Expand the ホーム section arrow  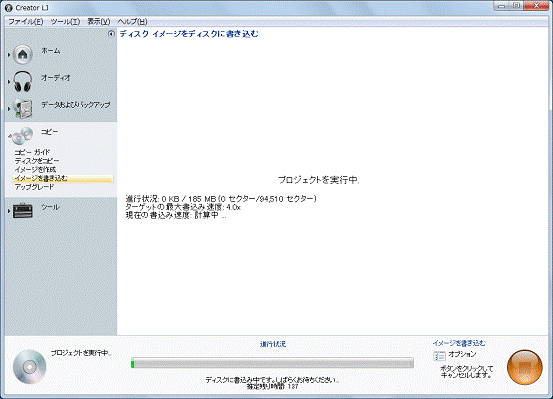[9, 55]
